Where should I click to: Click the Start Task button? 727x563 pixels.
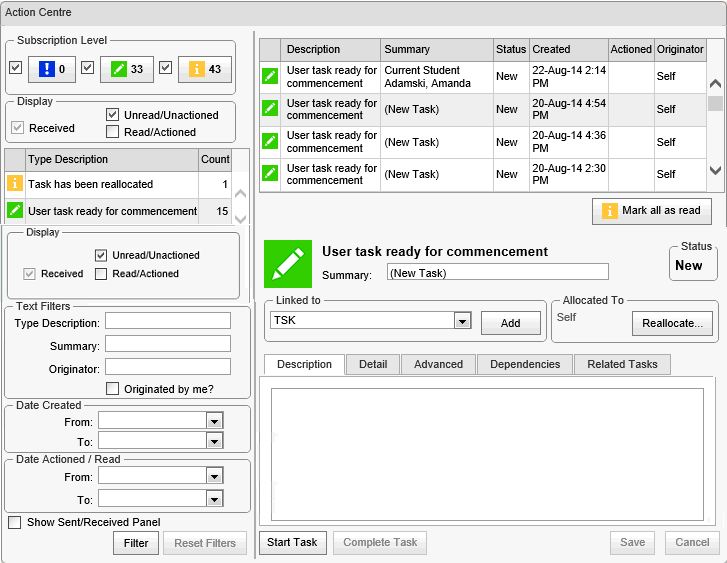[x=292, y=542]
